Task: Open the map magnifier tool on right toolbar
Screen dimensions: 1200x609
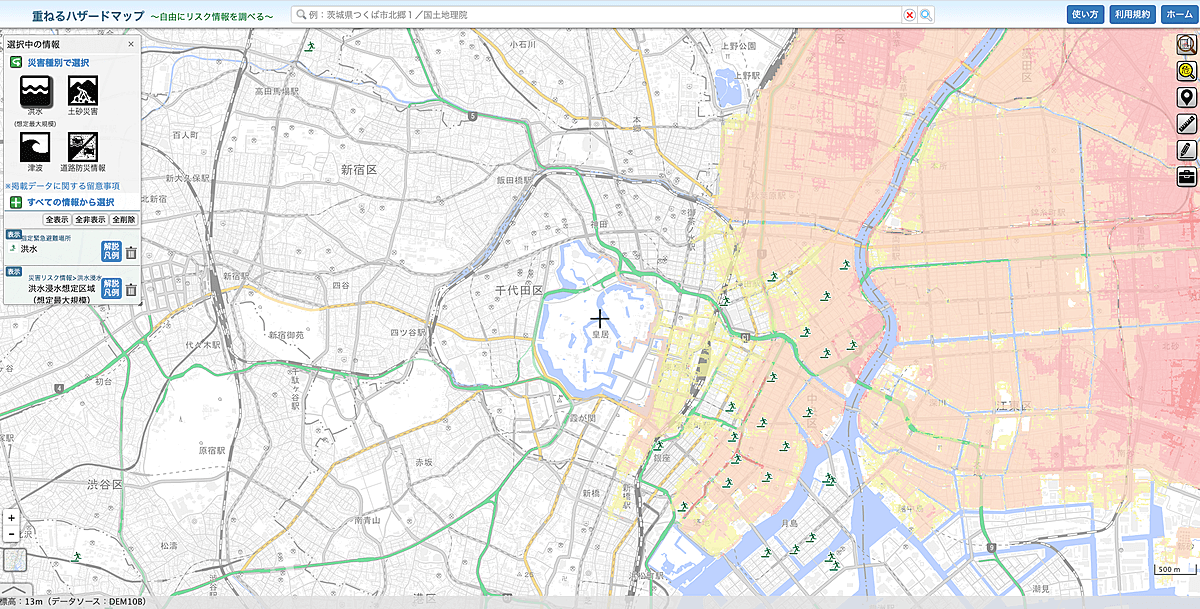Action: tap(1186, 44)
